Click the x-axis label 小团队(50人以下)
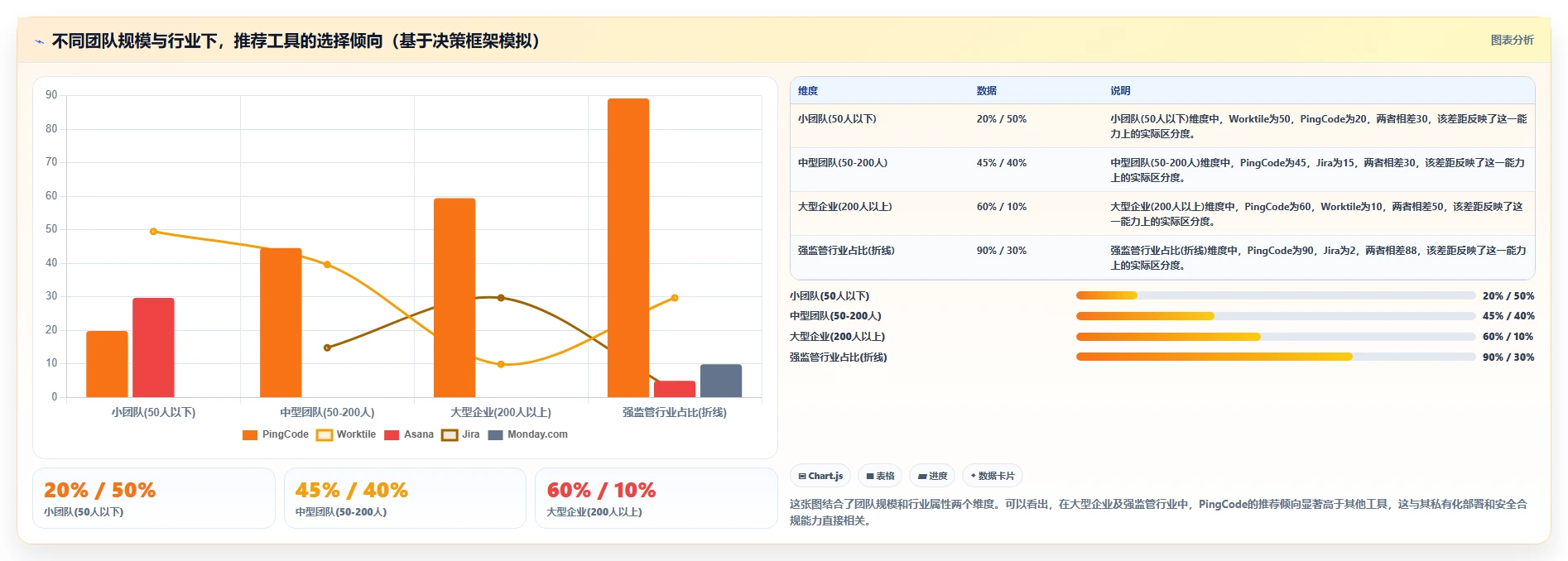1568x561 pixels. point(153,412)
